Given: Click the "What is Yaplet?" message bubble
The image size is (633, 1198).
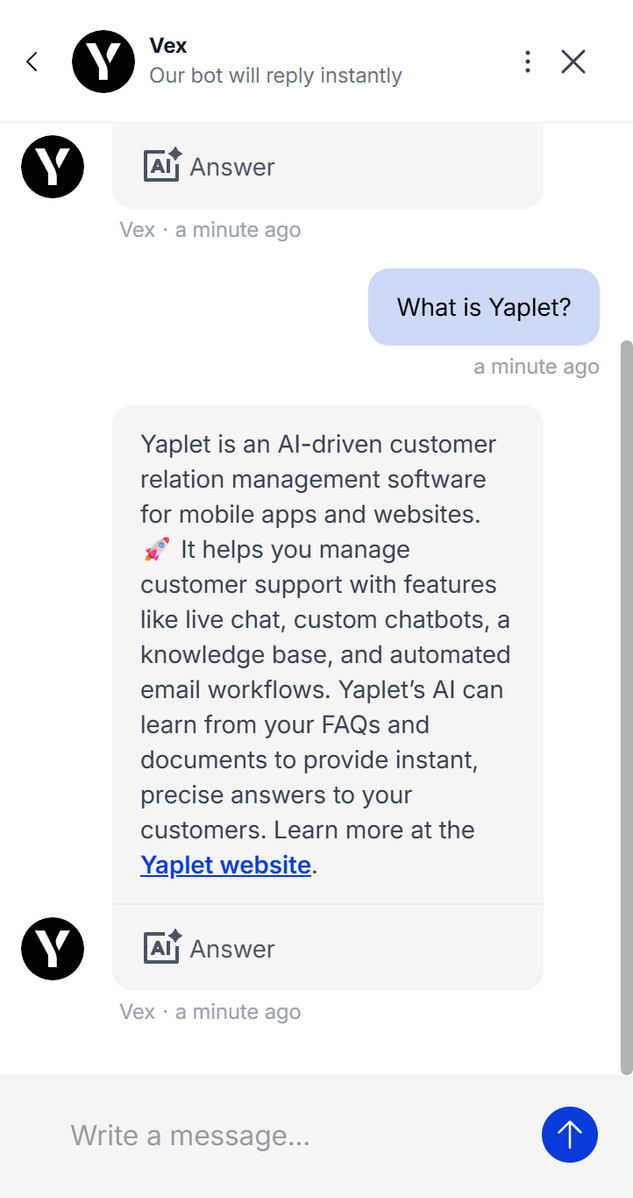Looking at the screenshot, I should (x=484, y=307).
